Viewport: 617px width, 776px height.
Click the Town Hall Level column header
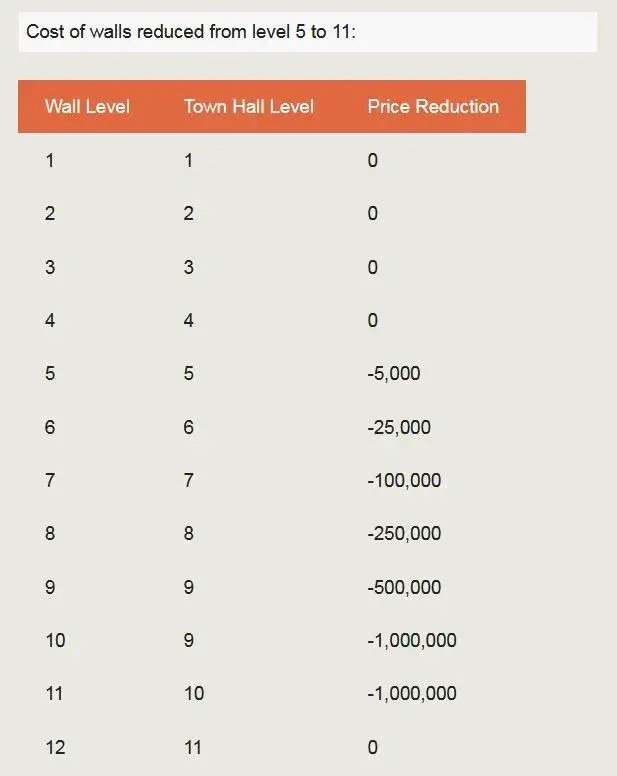pyautogui.click(x=249, y=107)
